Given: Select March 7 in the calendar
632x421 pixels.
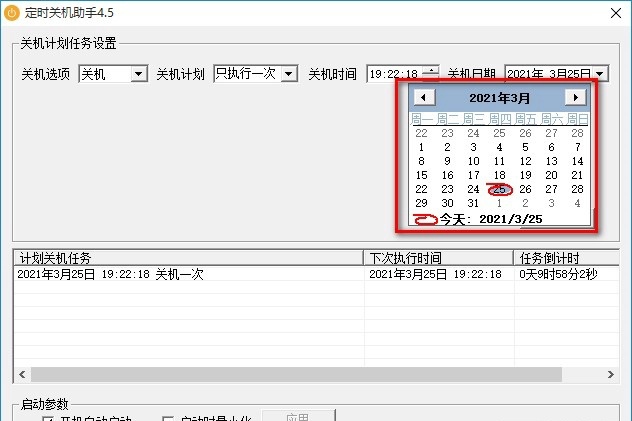Looking at the screenshot, I should [x=577, y=147].
